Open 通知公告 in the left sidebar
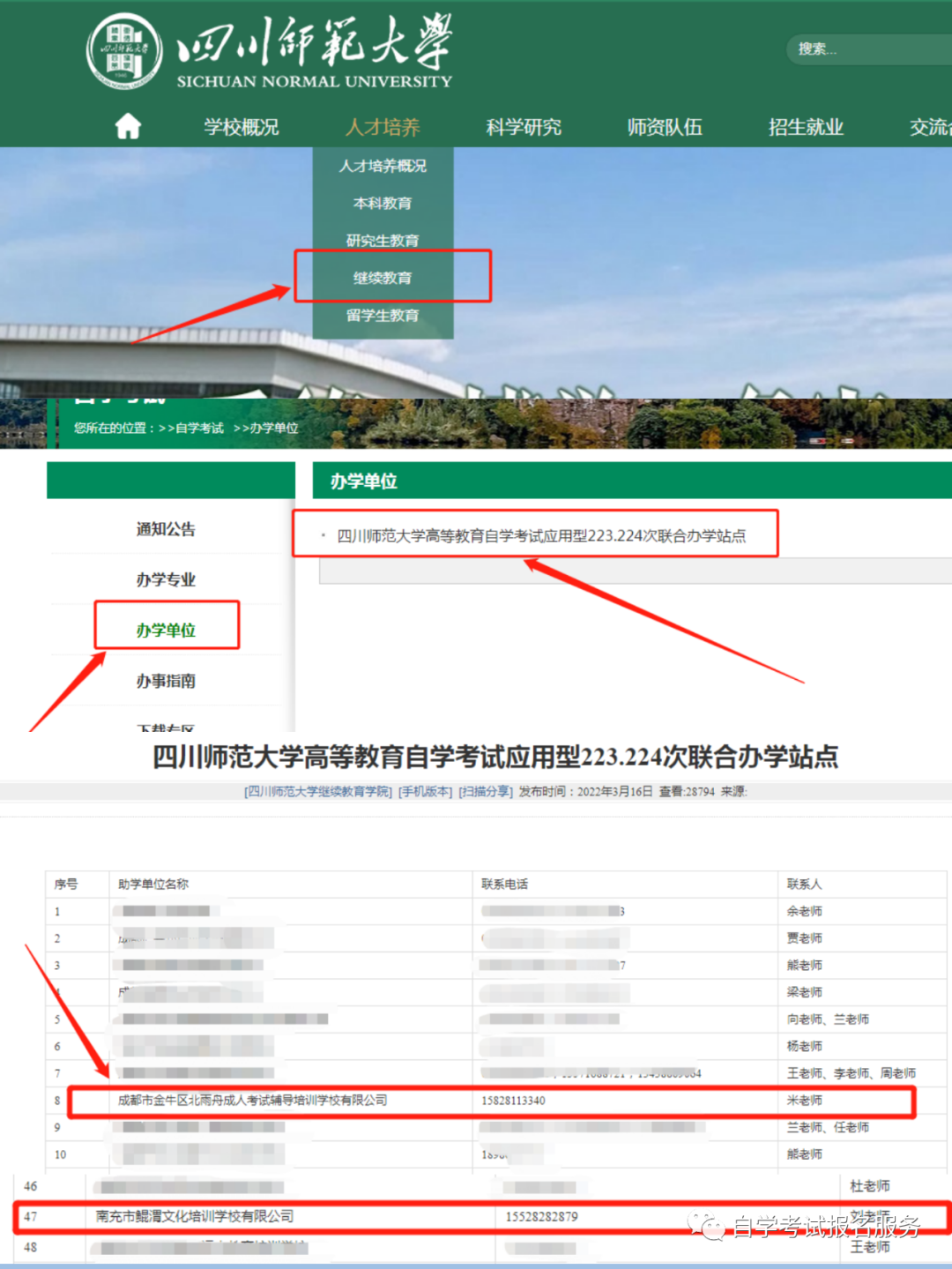Viewport: 952px width, 1269px height. [166, 529]
